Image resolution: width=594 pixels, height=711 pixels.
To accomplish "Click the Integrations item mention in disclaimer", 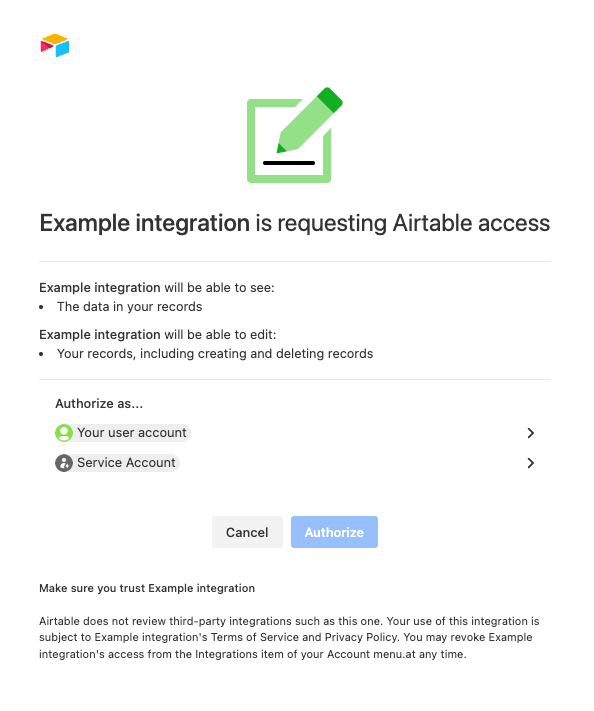I will point(236,654).
